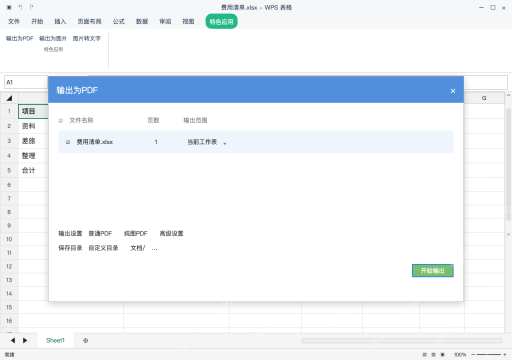512x360 pixels.
Task: Click 图片转文字 in the ribbon
Action: [87, 38]
